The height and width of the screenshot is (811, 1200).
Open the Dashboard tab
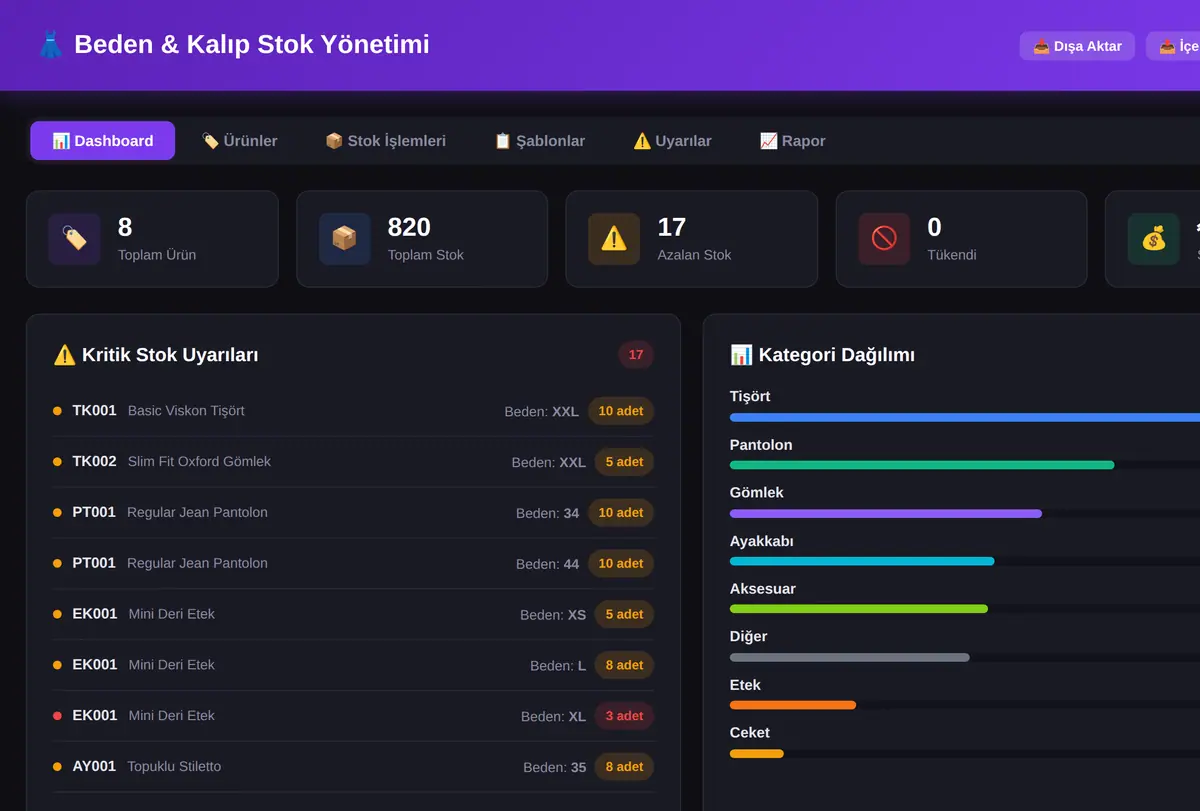[103, 141]
